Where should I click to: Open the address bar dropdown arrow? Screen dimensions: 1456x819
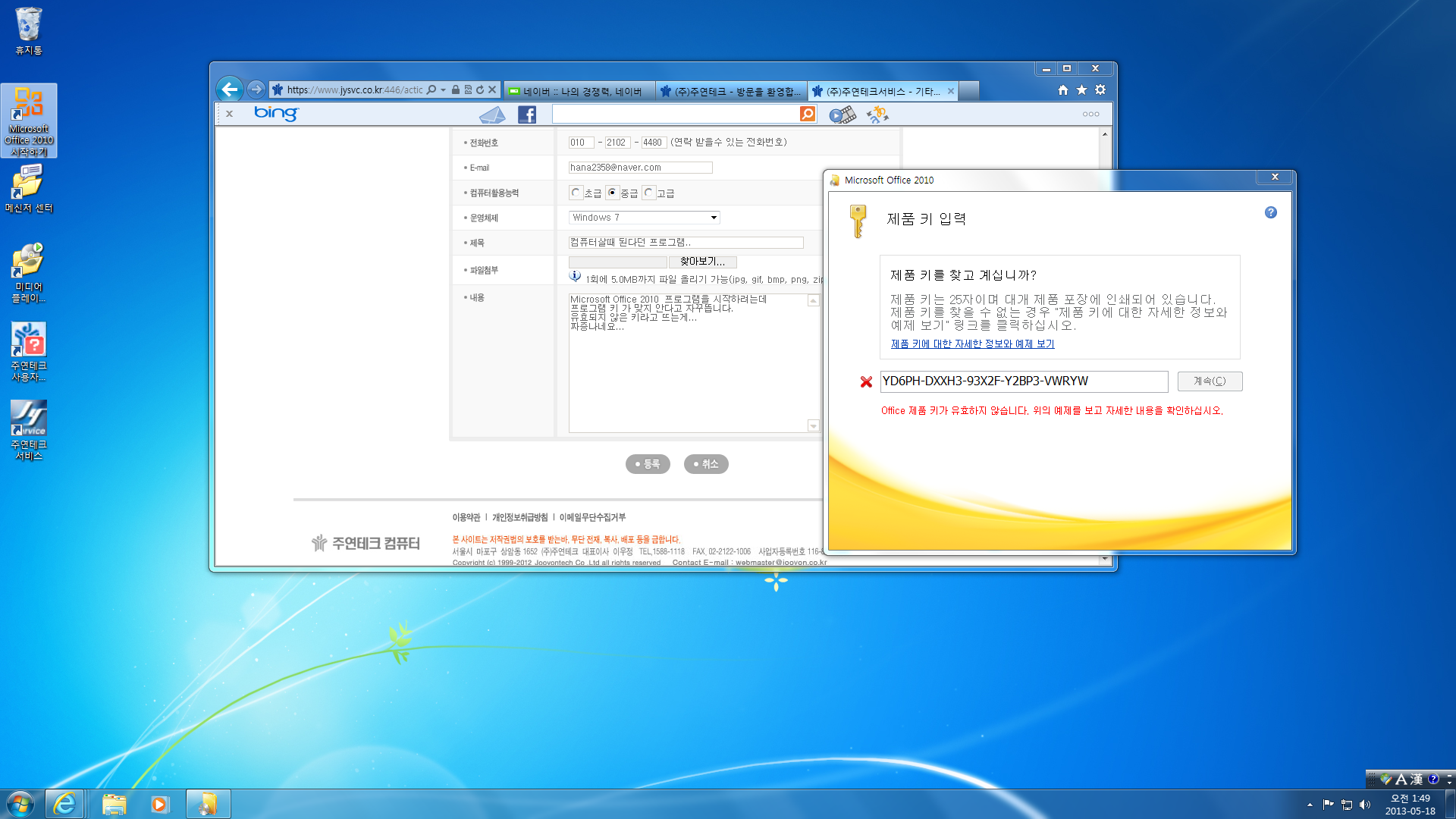tap(444, 89)
